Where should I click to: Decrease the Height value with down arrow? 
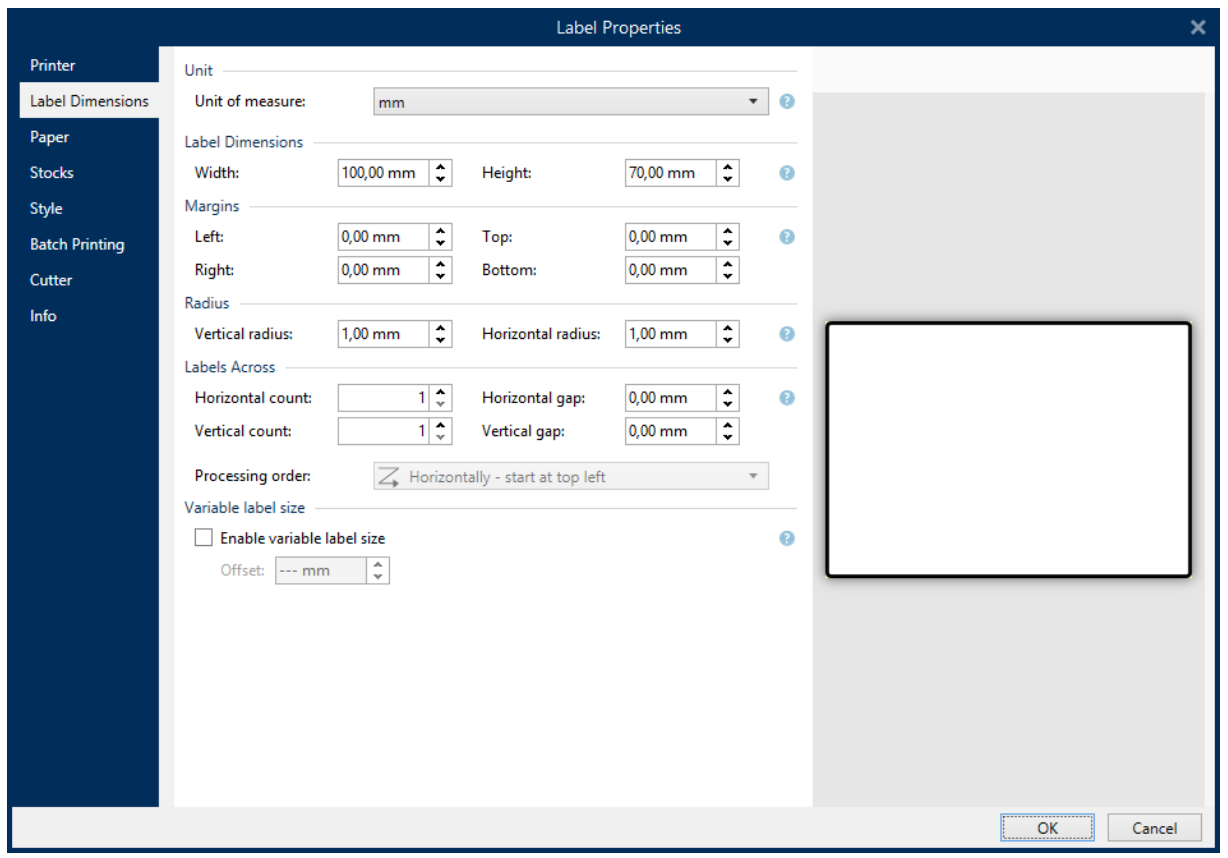728,179
